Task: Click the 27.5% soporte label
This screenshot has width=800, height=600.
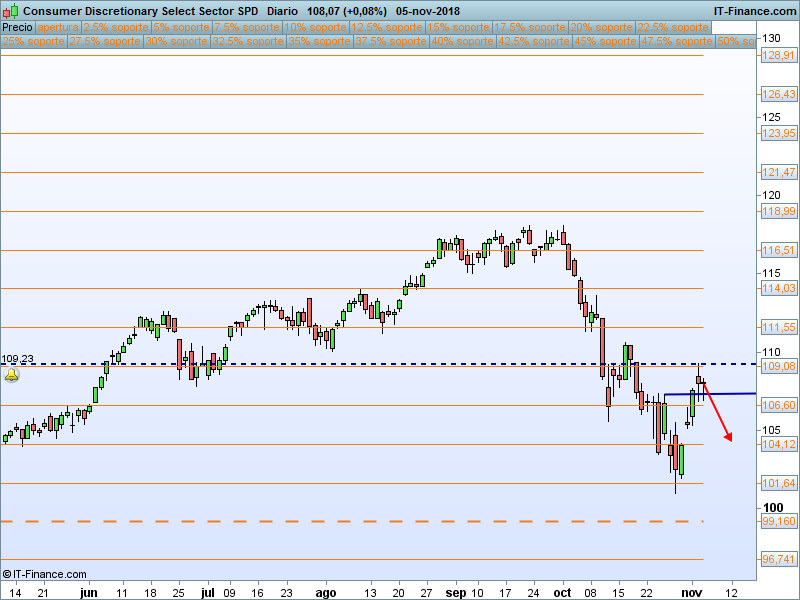Action: 105,41
